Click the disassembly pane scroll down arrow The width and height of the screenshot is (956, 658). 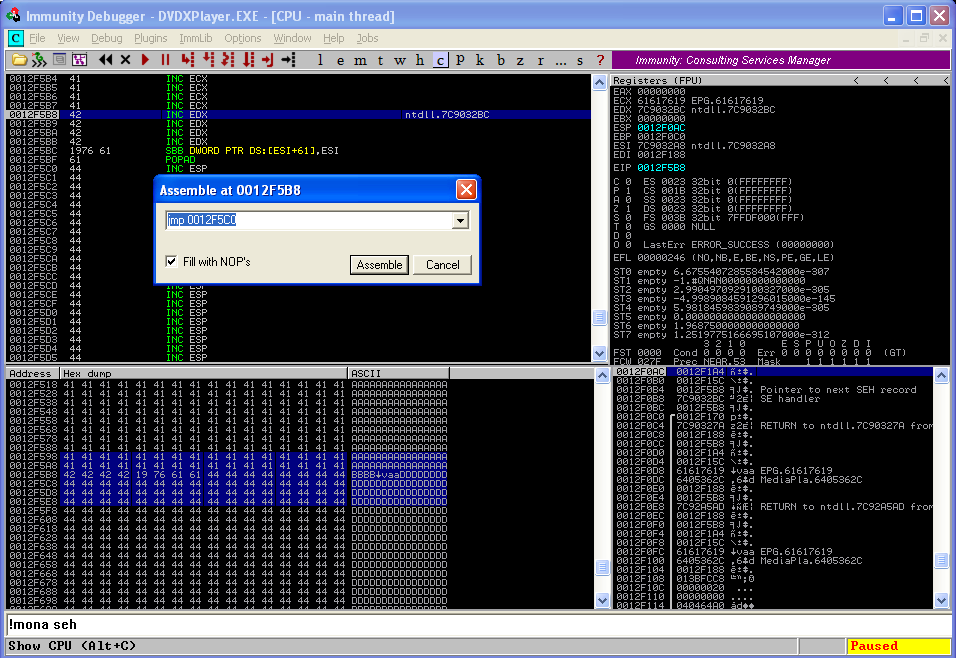tap(599, 353)
